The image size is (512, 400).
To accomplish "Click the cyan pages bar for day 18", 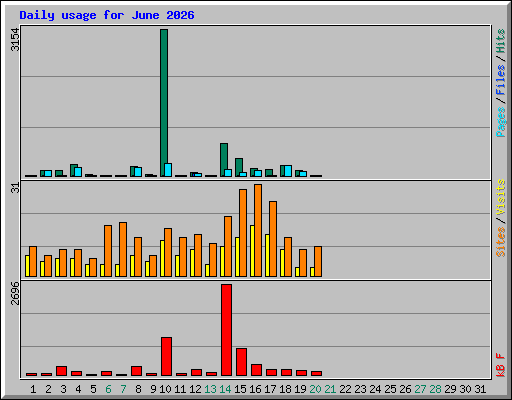I will (x=288, y=171).
